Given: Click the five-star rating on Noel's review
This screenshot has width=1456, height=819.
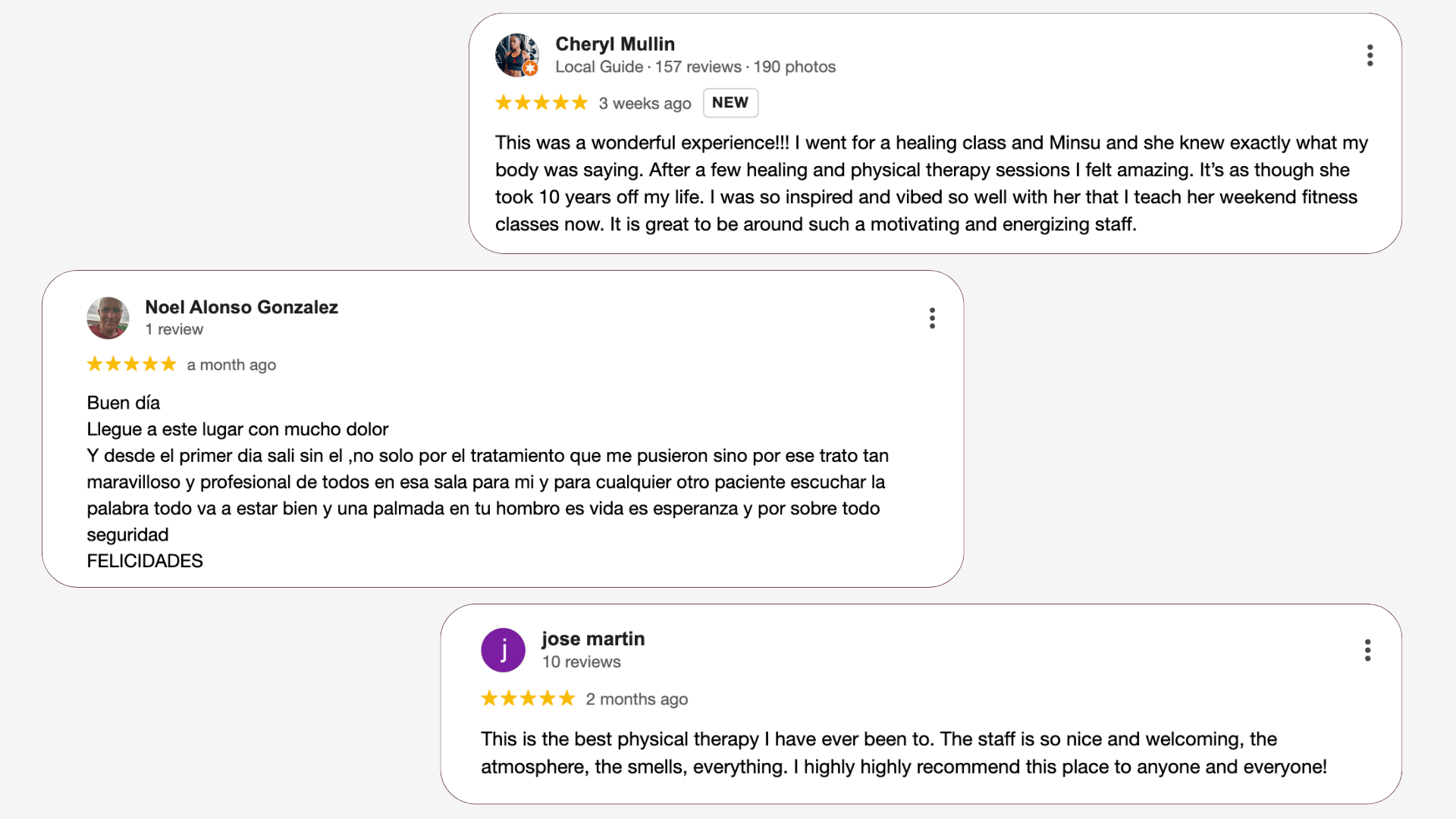Looking at the screenshot, I should click(132, 364).
